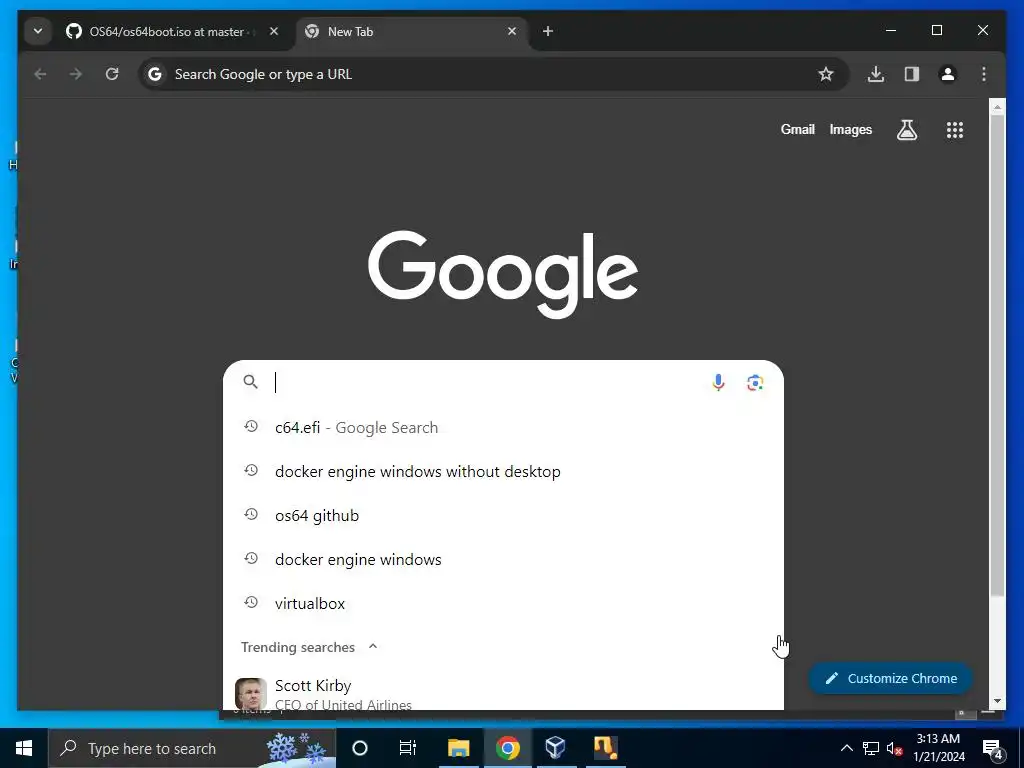Bookmark this tab with the star icon

pos(825,74)
